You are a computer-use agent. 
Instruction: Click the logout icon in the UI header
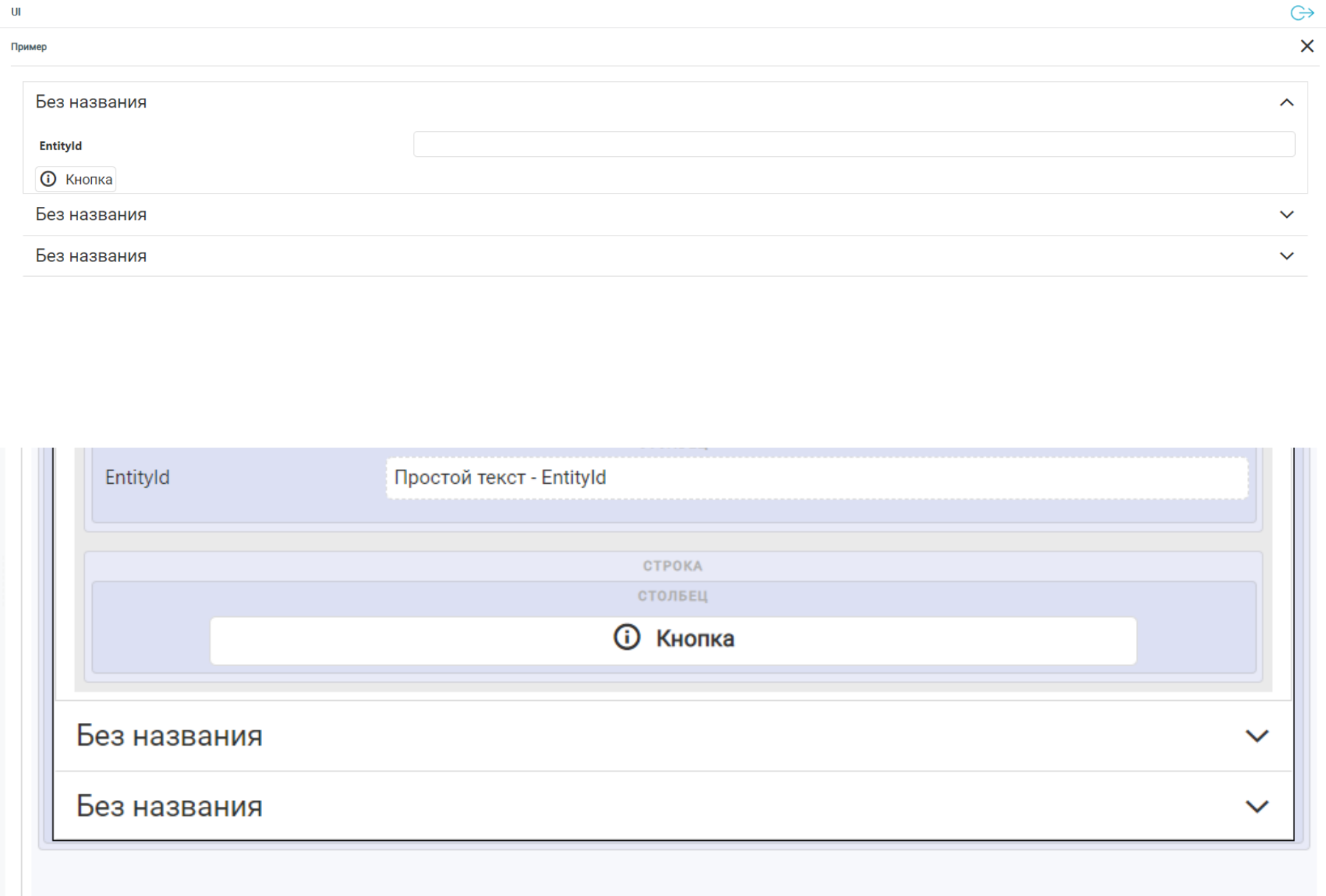pos(1302,13)
